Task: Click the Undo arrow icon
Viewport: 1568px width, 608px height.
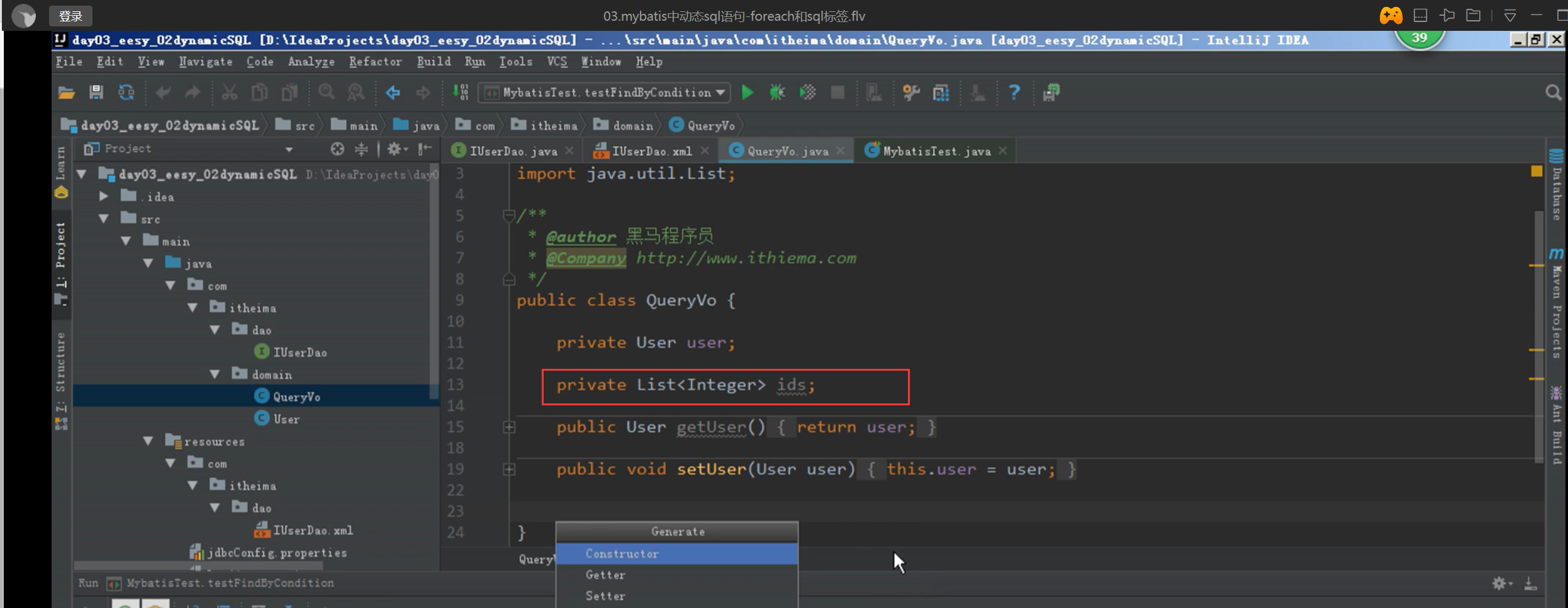Action: (x=163, y=93)
